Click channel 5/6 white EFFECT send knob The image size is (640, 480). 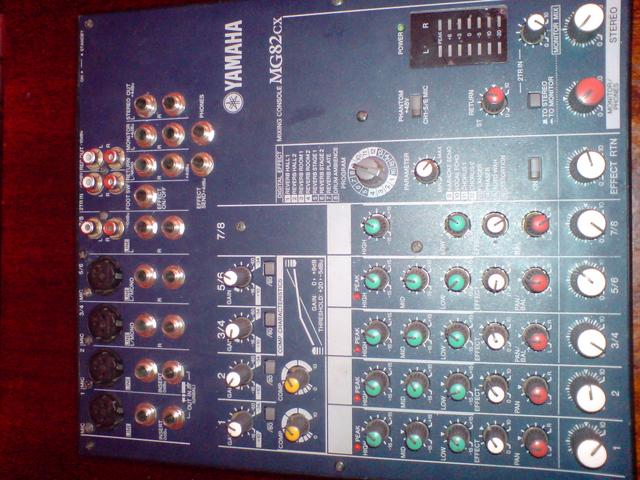click(496, 280)
